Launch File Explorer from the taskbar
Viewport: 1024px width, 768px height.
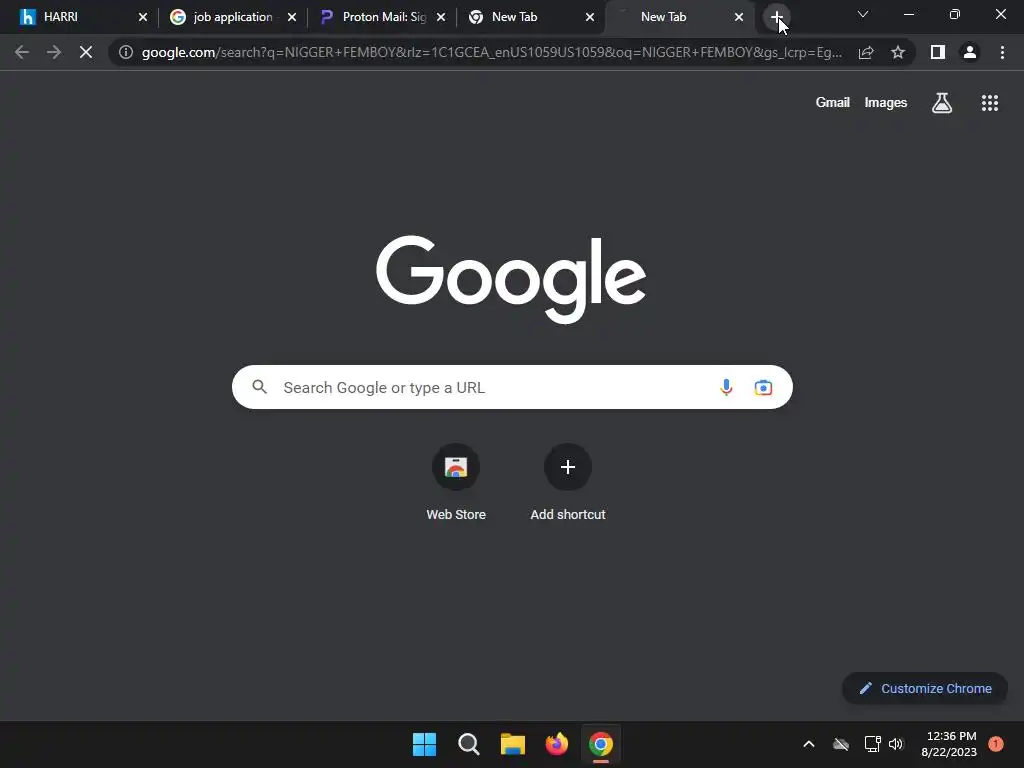tap(513, 744)
